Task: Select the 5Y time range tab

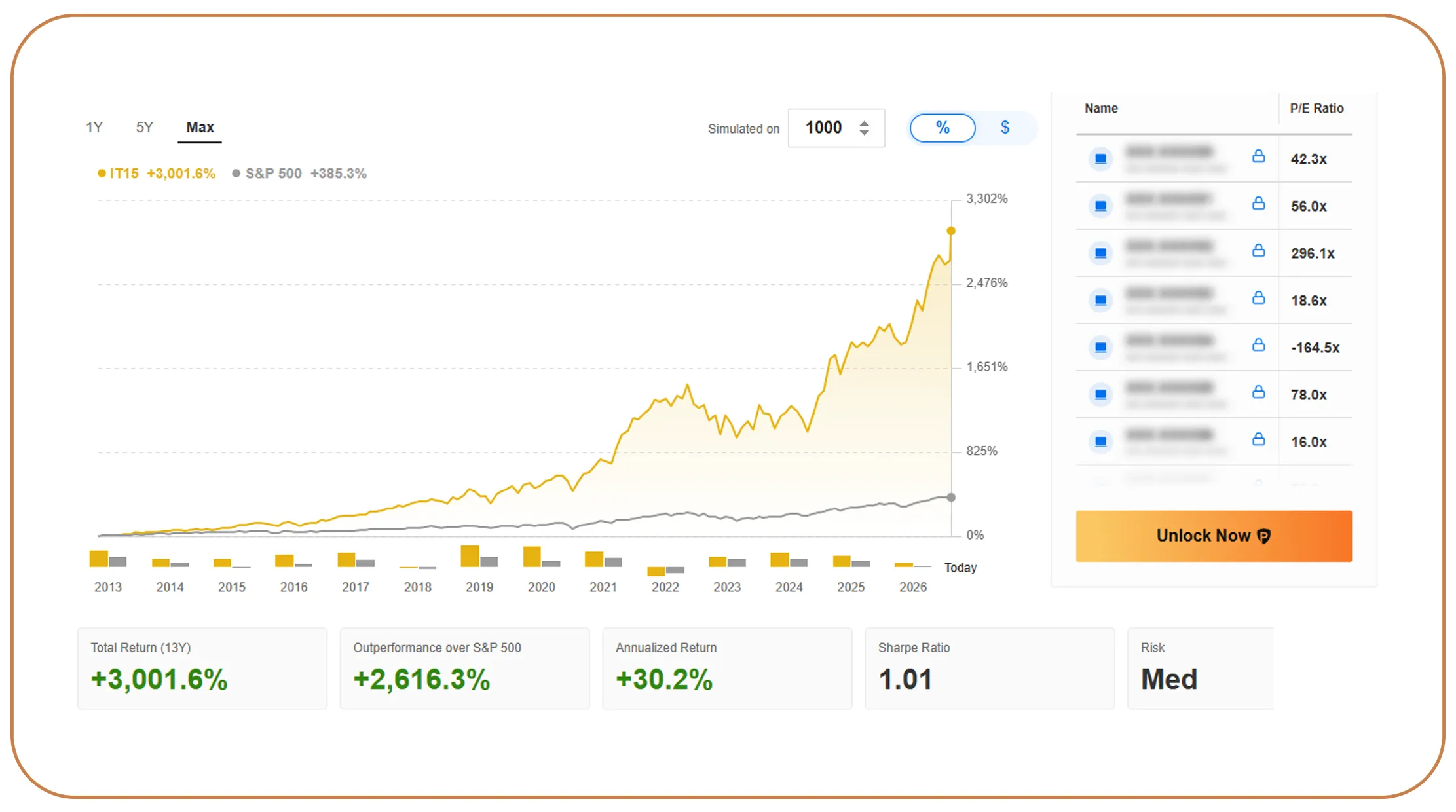Action: pyautogui.click(x=144, y=127)
